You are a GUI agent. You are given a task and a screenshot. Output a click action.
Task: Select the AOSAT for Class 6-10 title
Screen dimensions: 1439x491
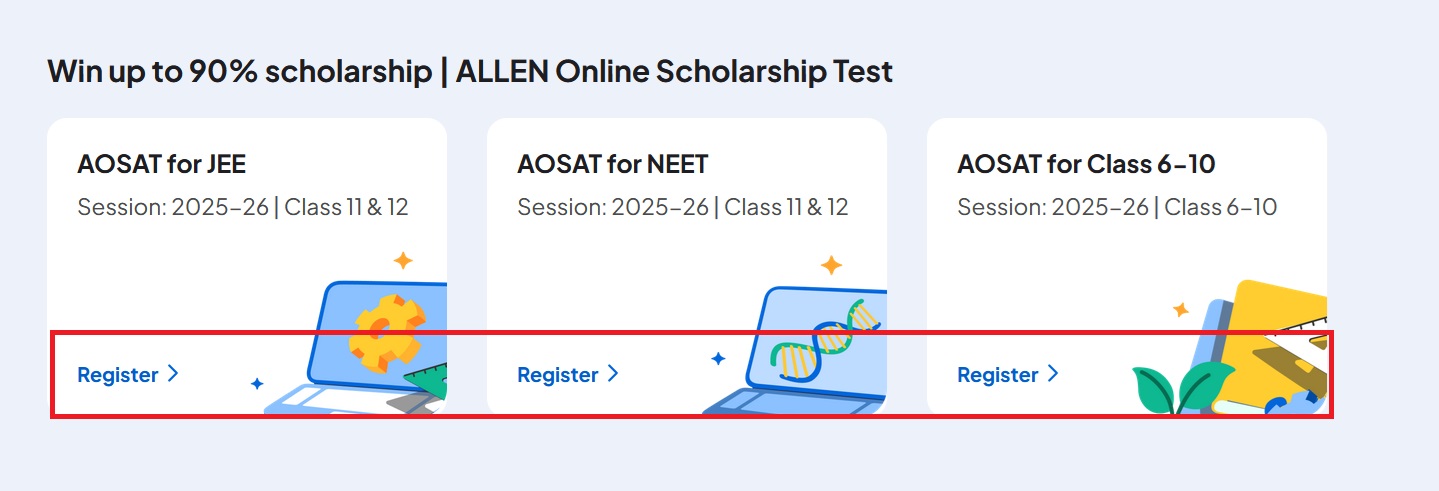[x=1086, y=164]
